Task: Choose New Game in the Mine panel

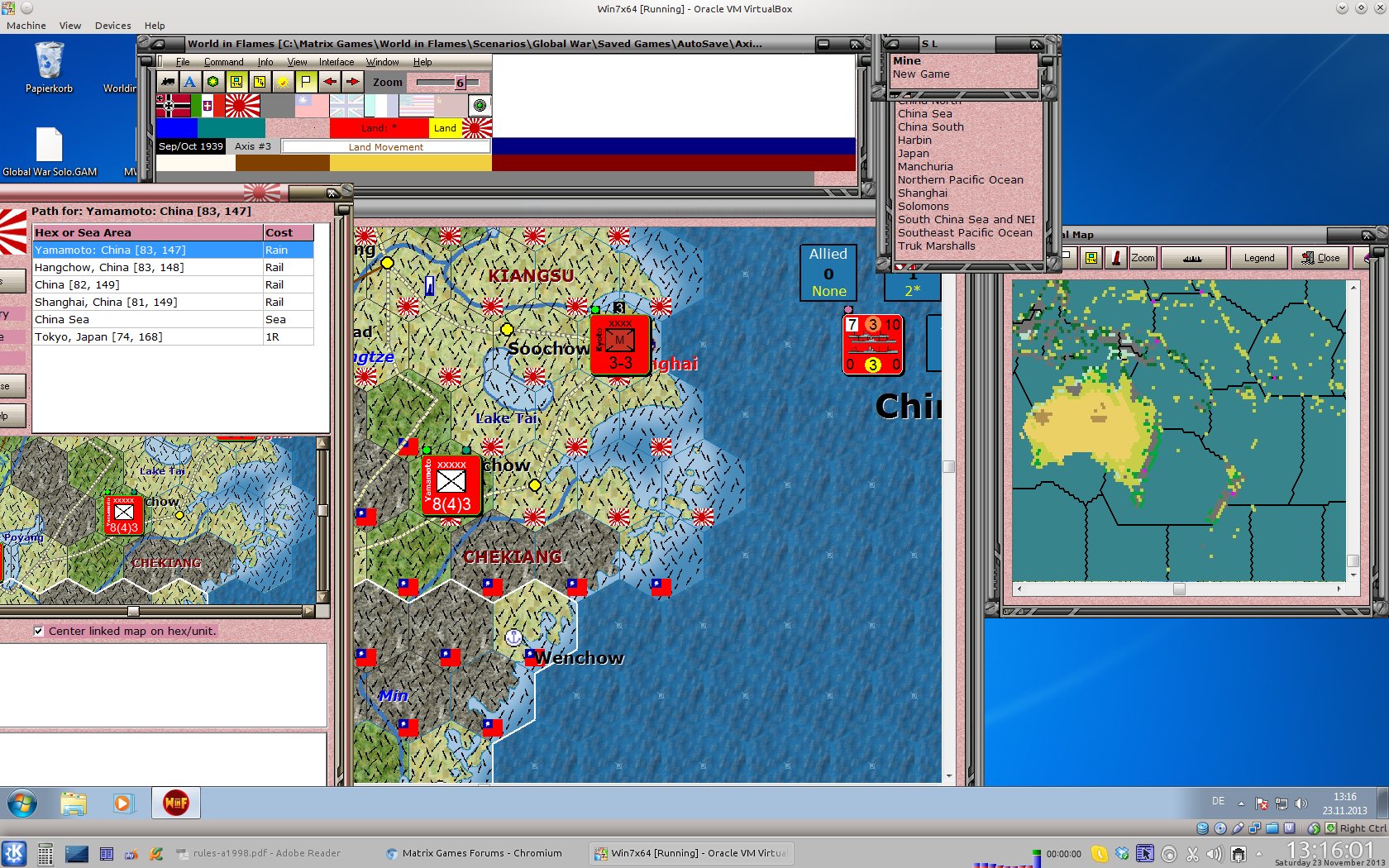Action: (x=921, y=74)
